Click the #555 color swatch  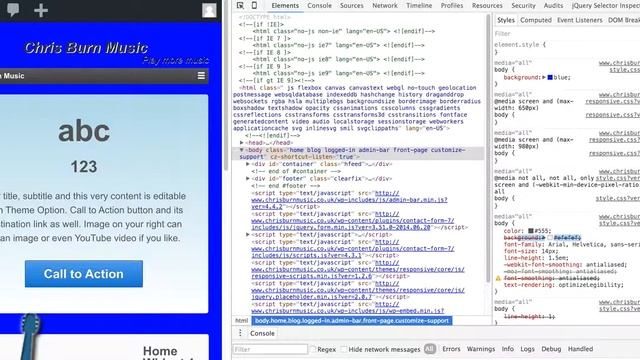531,231
